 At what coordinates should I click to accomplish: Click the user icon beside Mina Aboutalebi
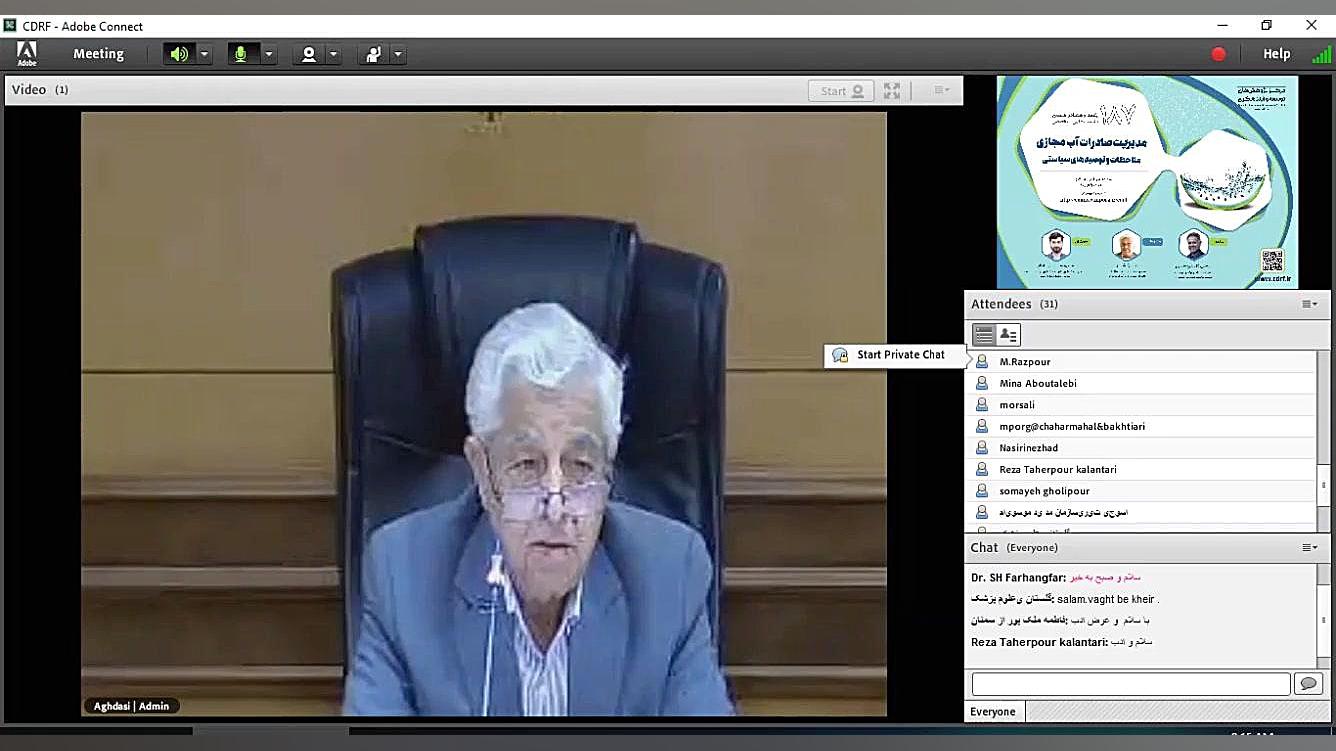[x=982, y=383]
